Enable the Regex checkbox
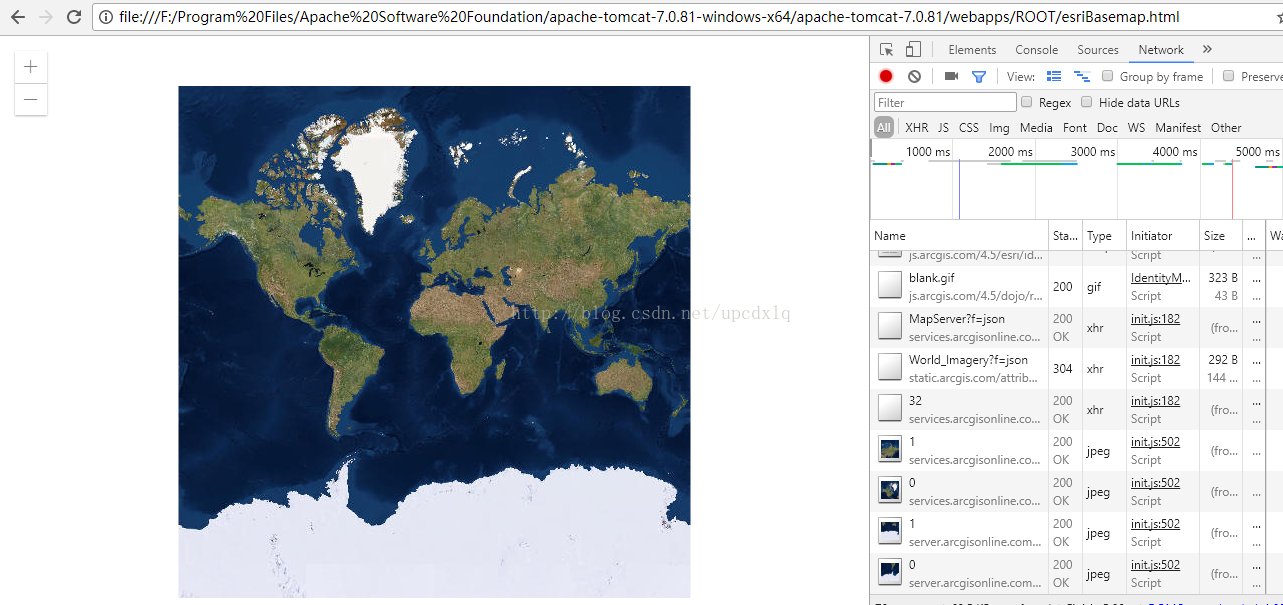1283x605 pixels. click(x=1027, y=102)
